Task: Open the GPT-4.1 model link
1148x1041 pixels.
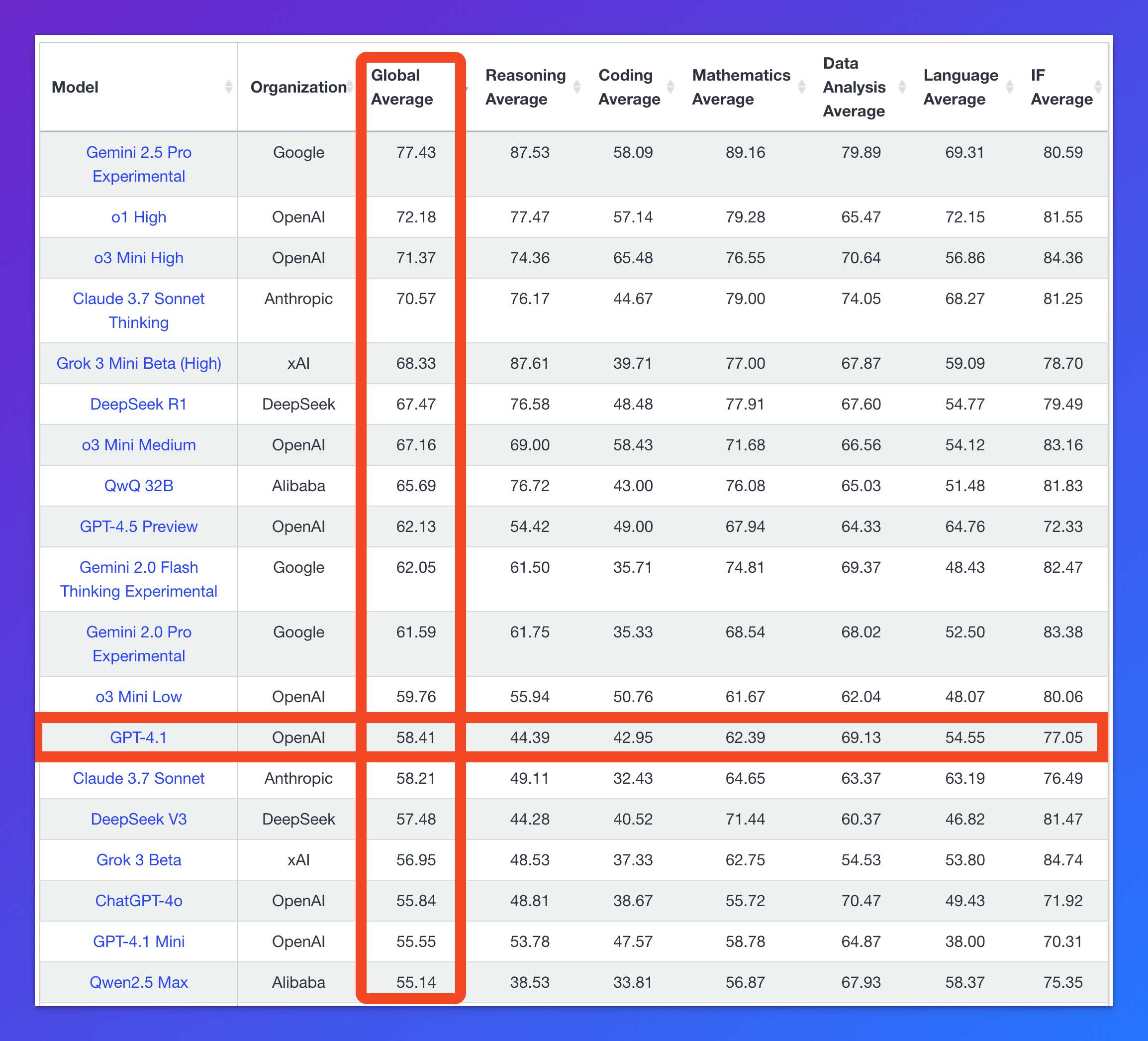Action: 138,737
